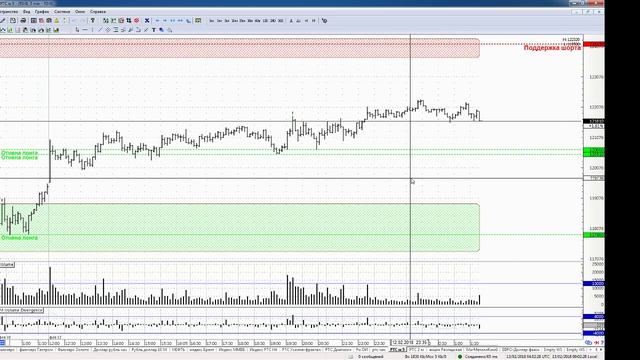Switch to the SBFO Доллар фьюч tab
This screenshot has width=640, height=360.
click(520, 350)
